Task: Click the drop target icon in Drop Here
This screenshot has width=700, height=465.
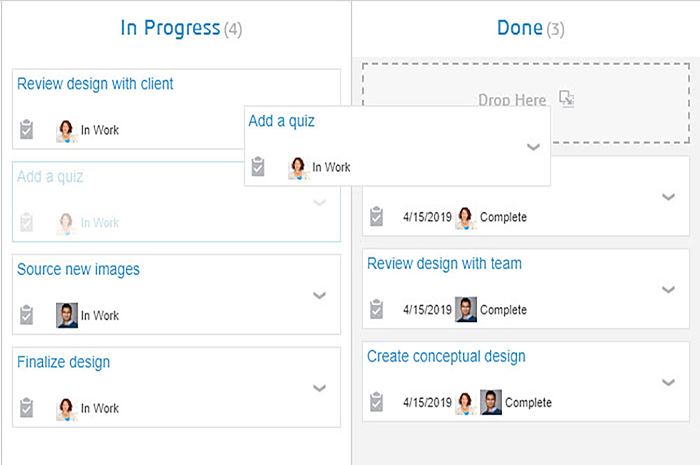Action: click(x=567, y=99)
